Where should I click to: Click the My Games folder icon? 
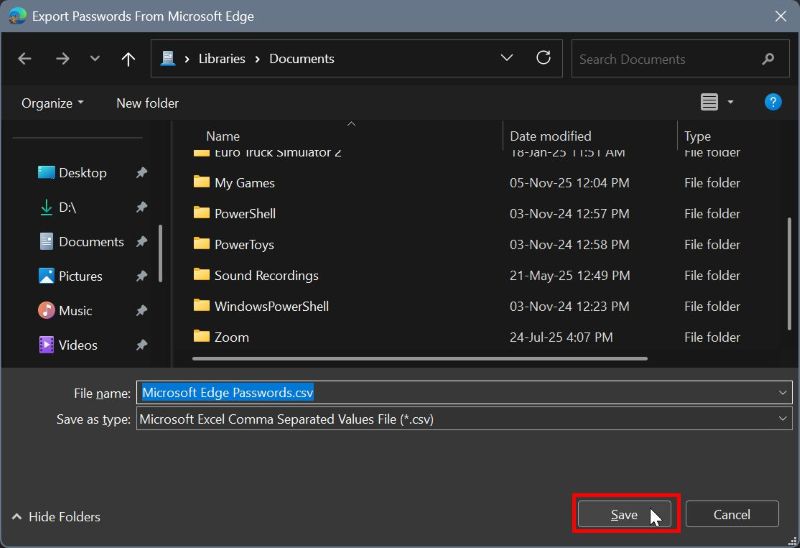(202, 182)
